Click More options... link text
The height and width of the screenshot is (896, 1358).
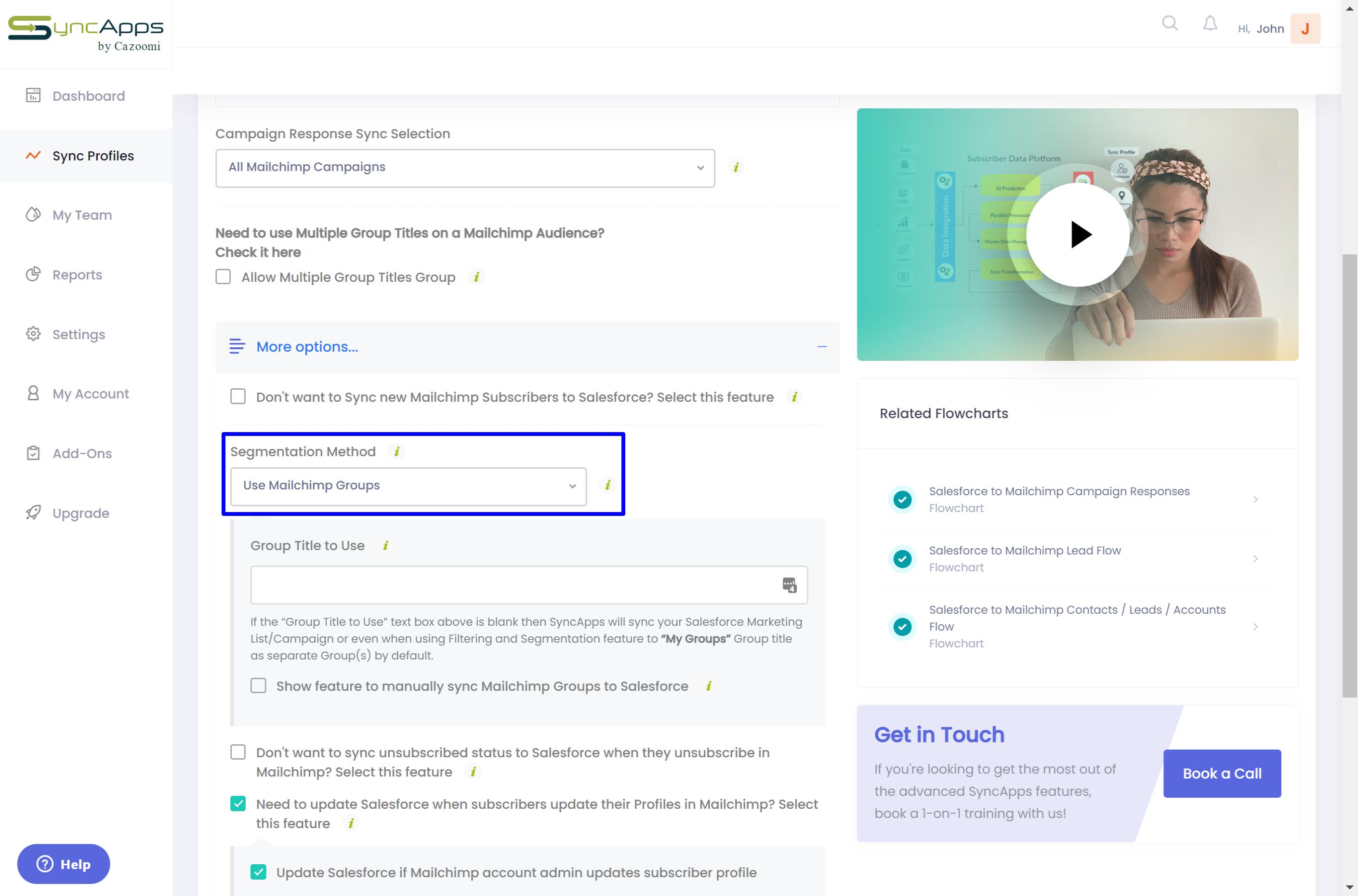pyautogui.click(x=307, y=347)
